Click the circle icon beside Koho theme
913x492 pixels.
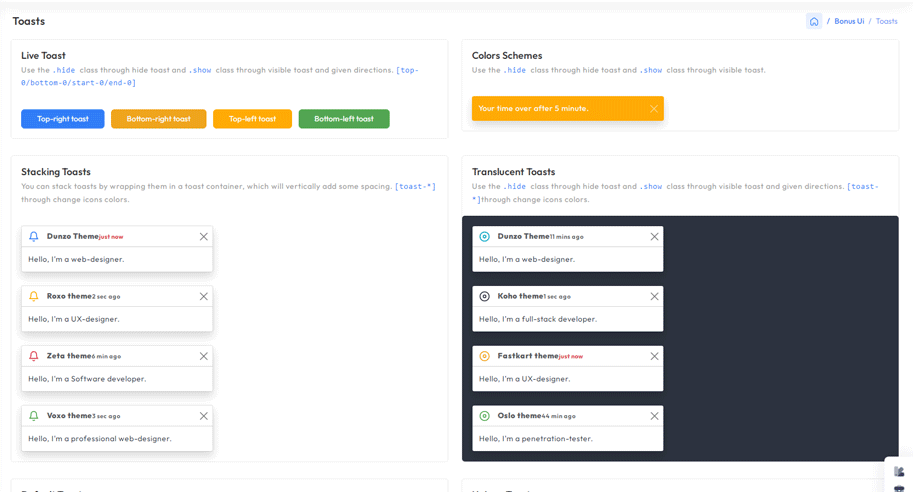(485, 297)
